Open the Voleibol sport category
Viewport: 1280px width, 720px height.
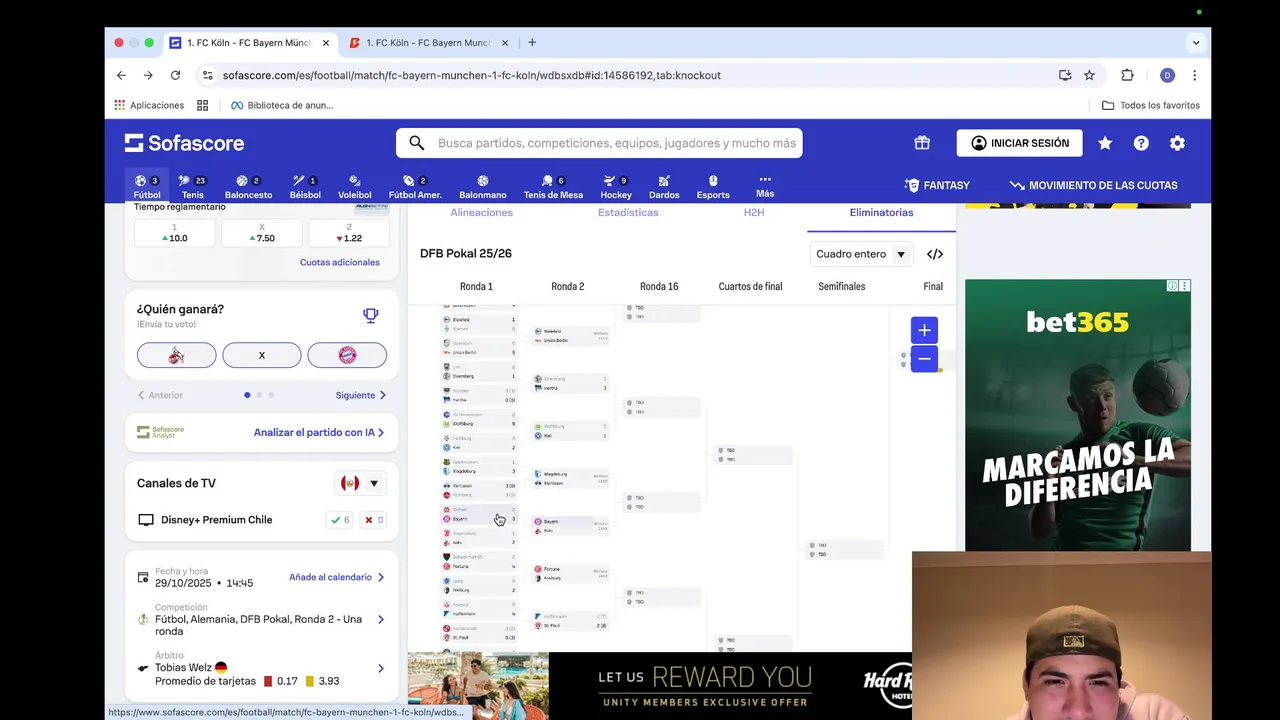[354, 187]
